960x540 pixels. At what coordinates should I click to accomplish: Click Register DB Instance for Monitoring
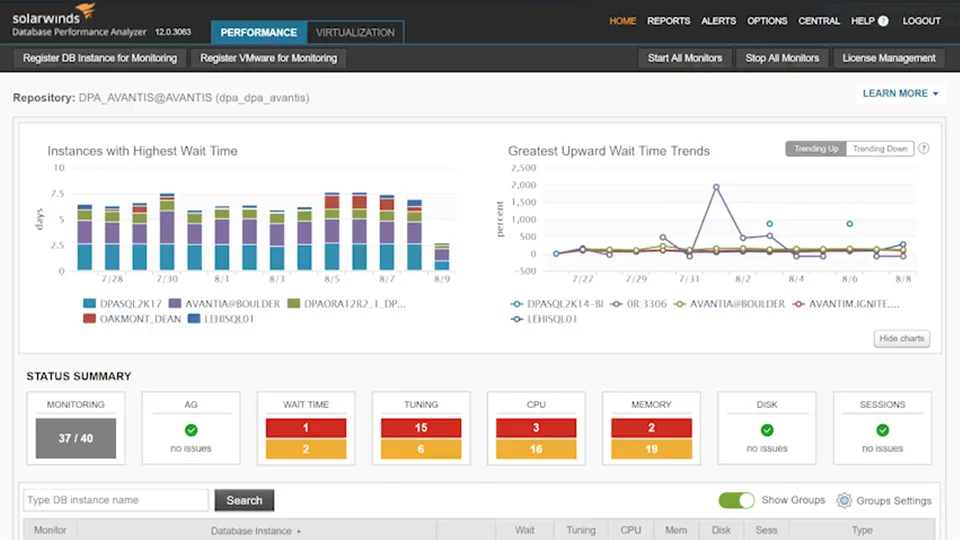(99, 58)
